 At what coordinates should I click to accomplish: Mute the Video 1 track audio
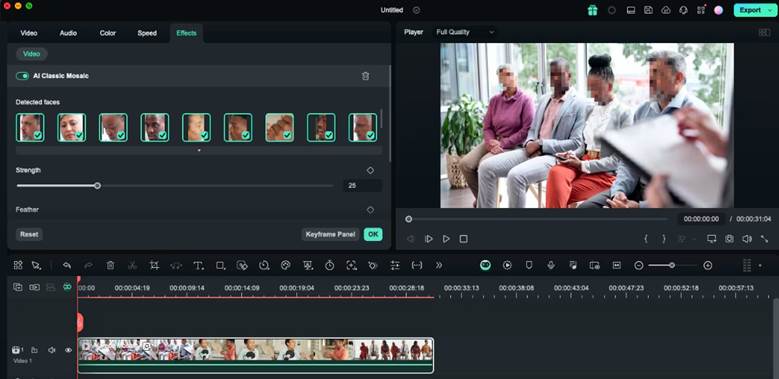pos(51,350)
